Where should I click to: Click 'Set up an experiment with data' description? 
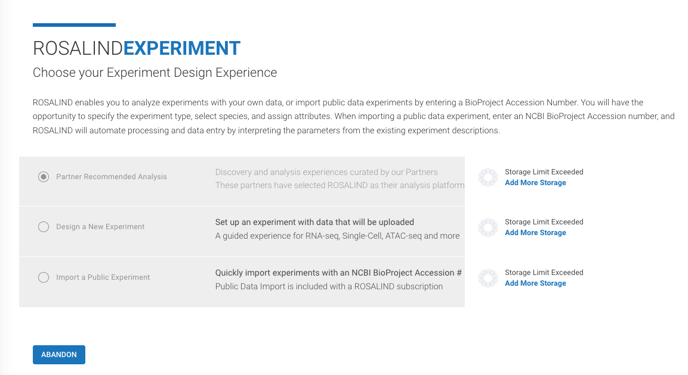tap(315, 222)
